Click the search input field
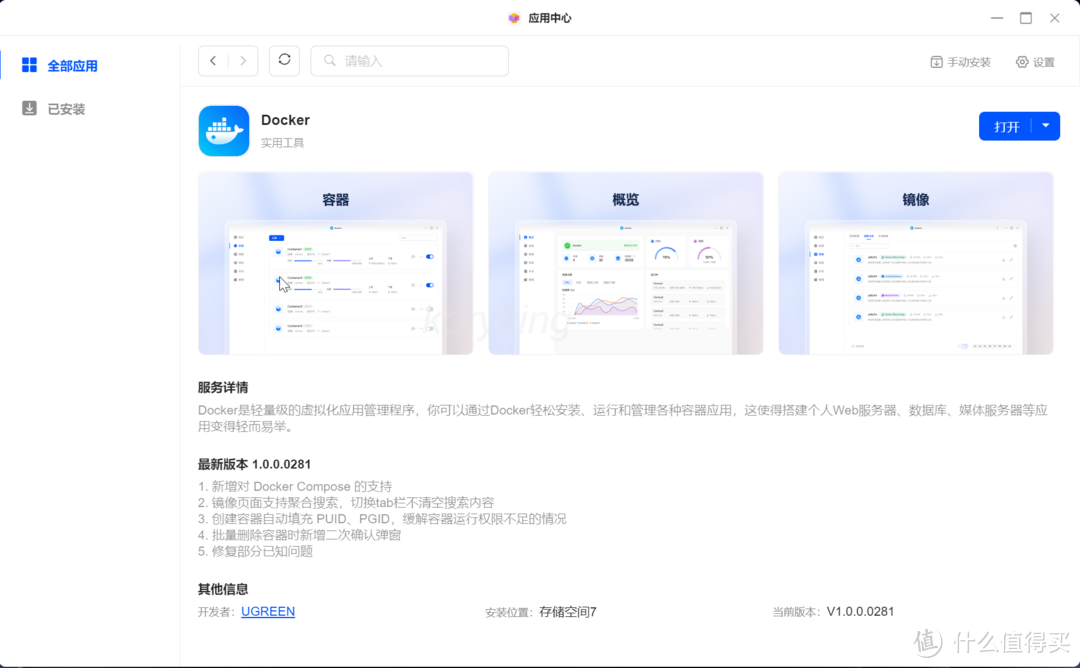This screenshot has height=668, width=1080. point(420,61)
